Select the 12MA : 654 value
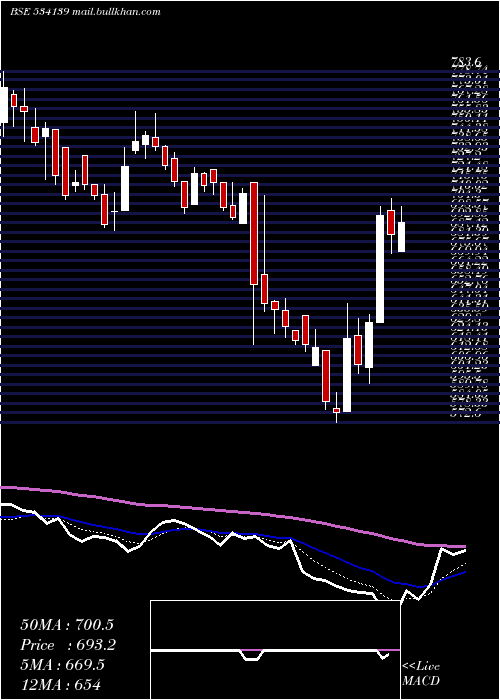The height and width of the screenshot is (700, 500). [x=61, y=684]
